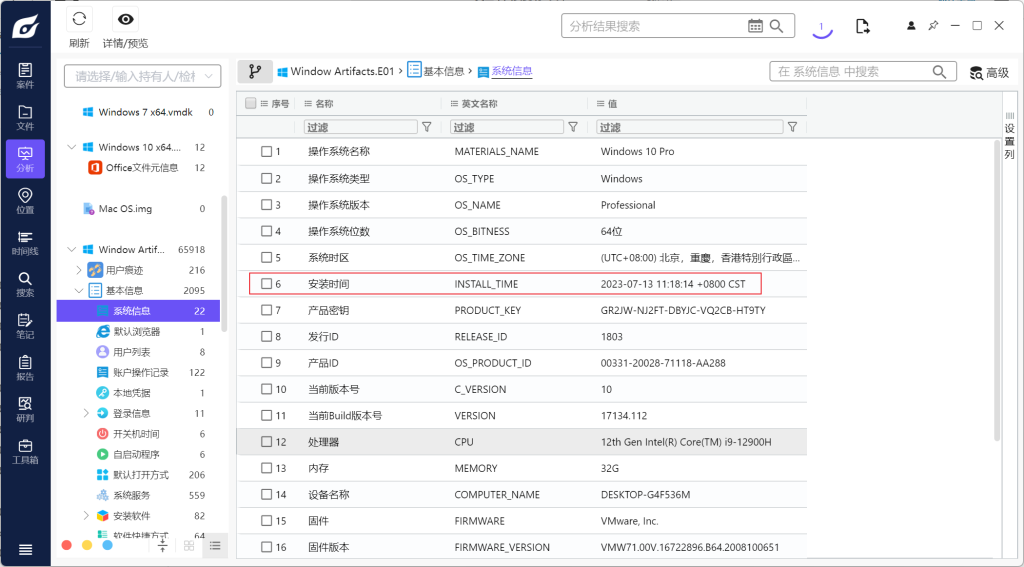Click the calendar icon in search box
This screenshot has width=1024, height=567.
click(x=755, y=26)
